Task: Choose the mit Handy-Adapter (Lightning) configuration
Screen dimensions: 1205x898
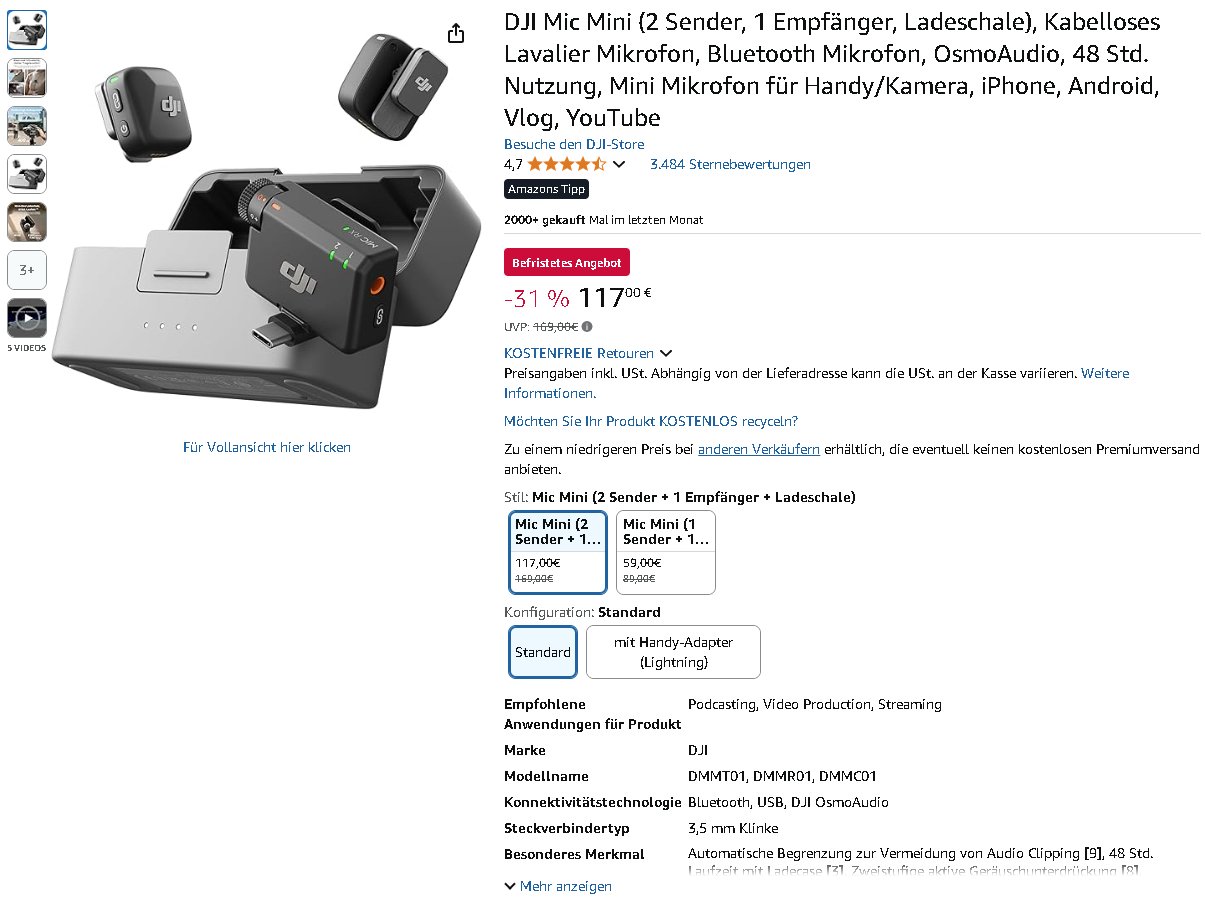Action: (x=673, y=652)
